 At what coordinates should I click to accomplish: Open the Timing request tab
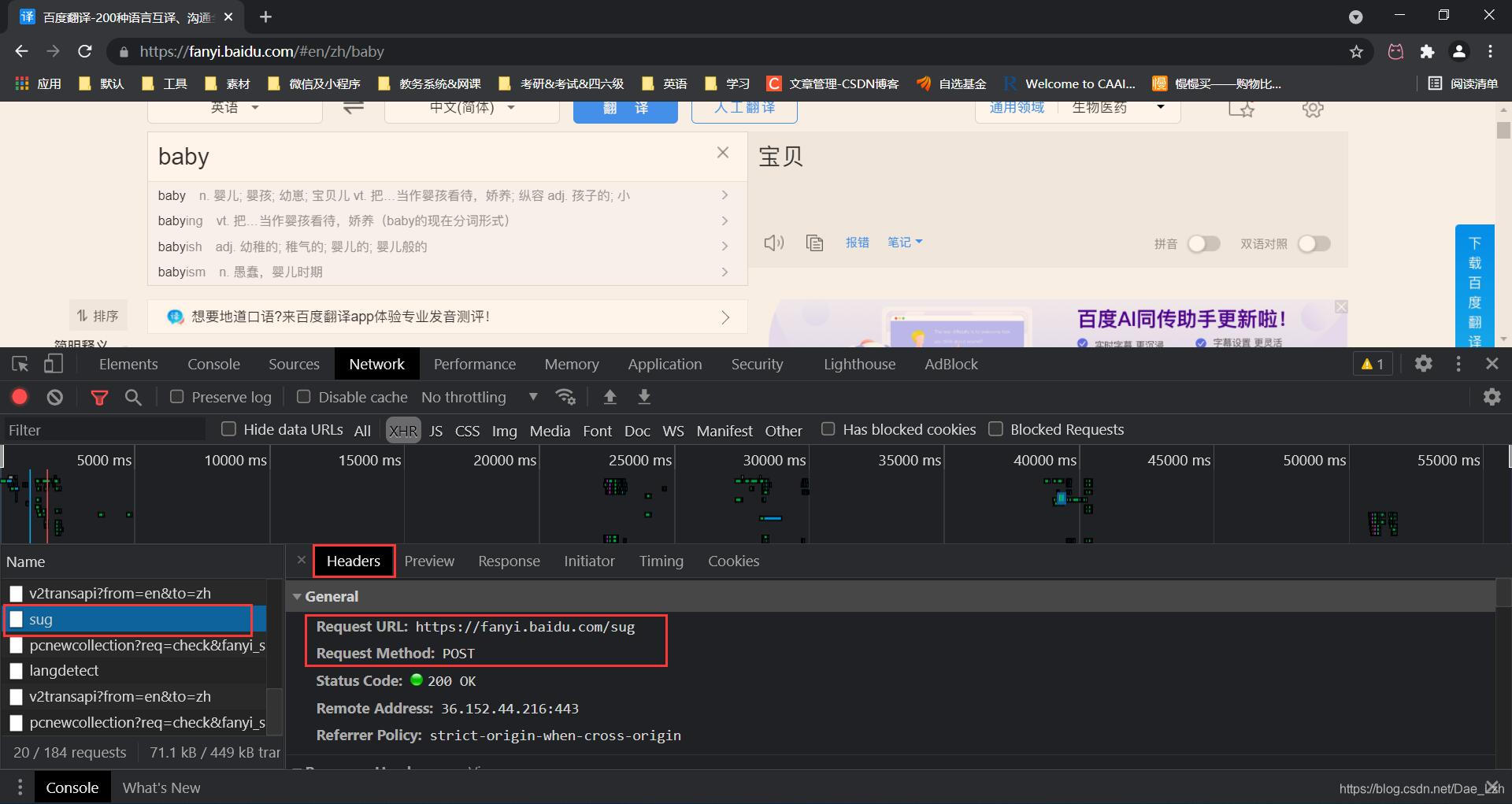tap(661, 561)
